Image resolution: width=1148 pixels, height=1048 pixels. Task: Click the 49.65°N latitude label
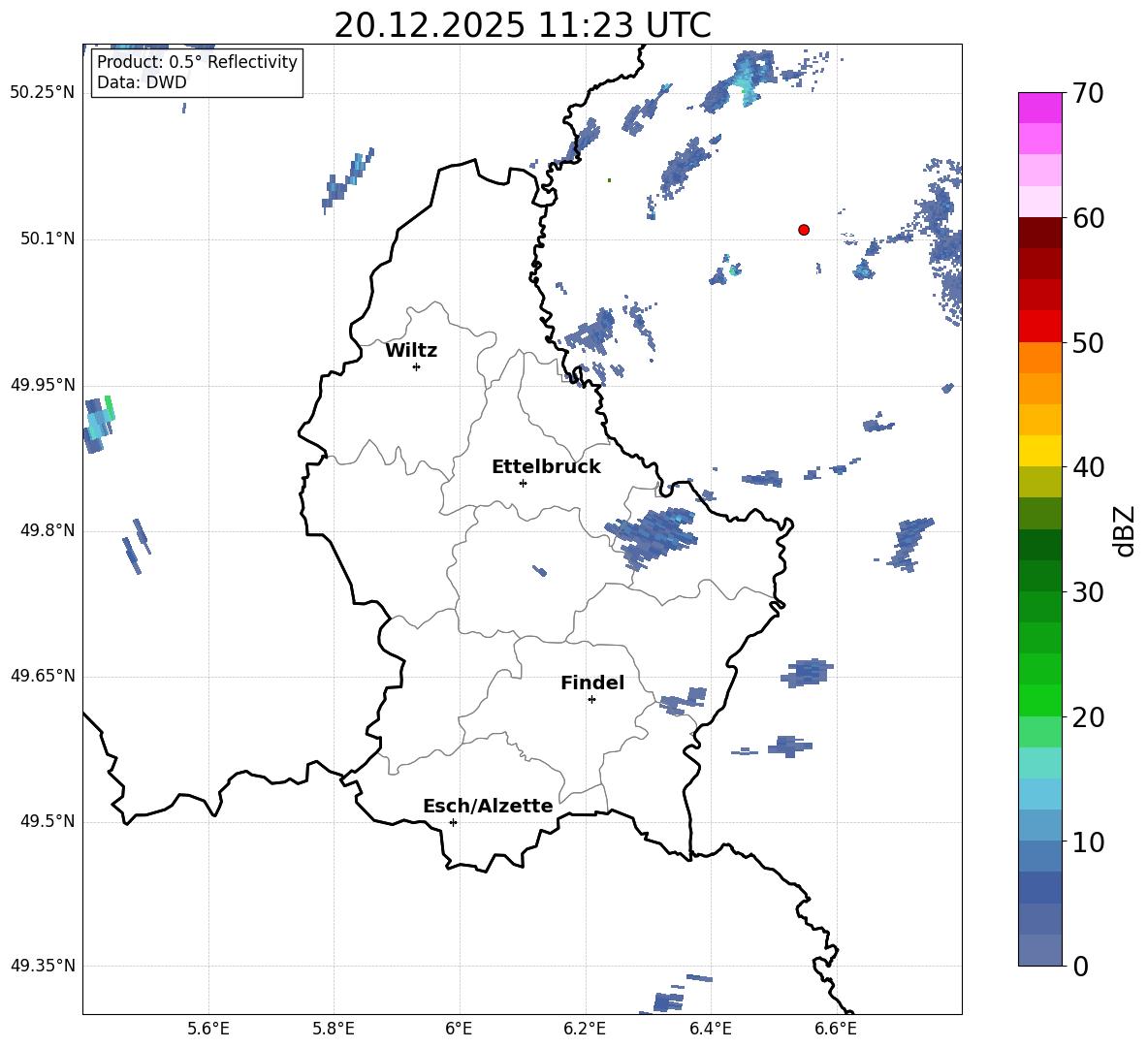tap(43, 676)
